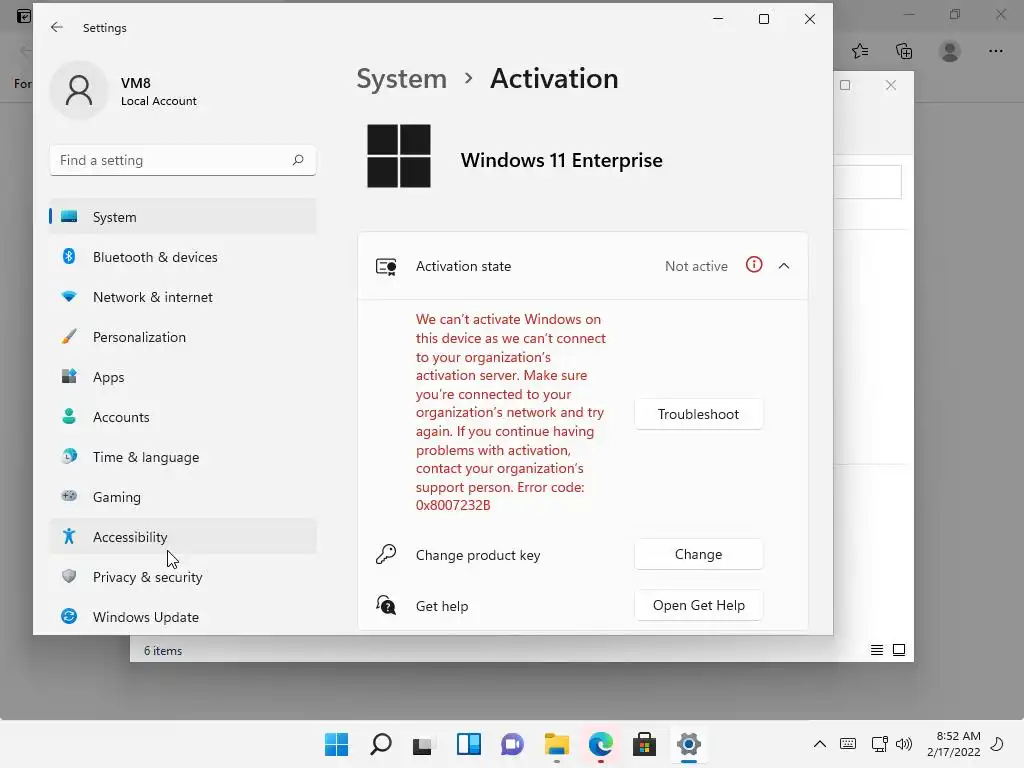Open Accessibility settings category
The height and width of the screenshot is (768, 1024).
(183, 537)
